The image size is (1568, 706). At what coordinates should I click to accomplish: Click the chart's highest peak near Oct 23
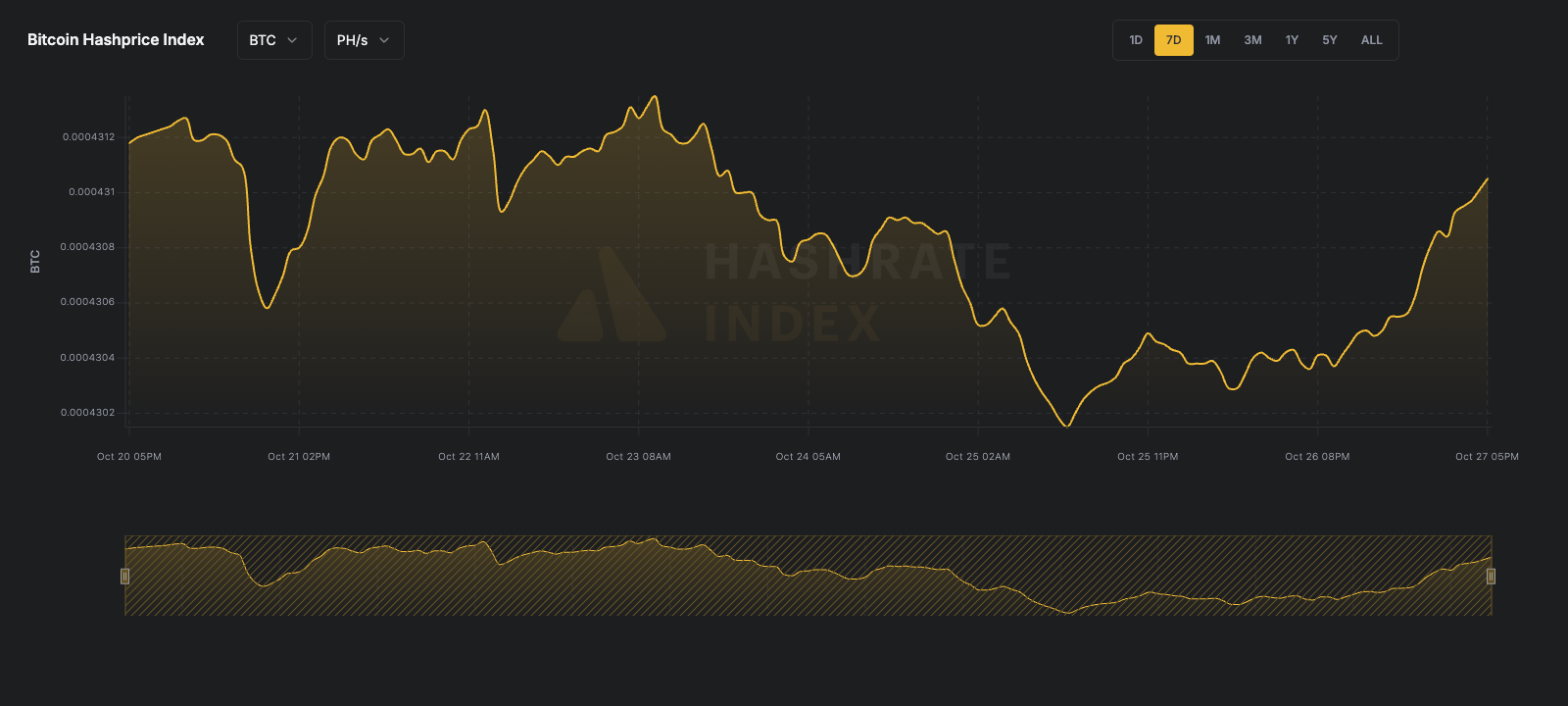point(655,97)
